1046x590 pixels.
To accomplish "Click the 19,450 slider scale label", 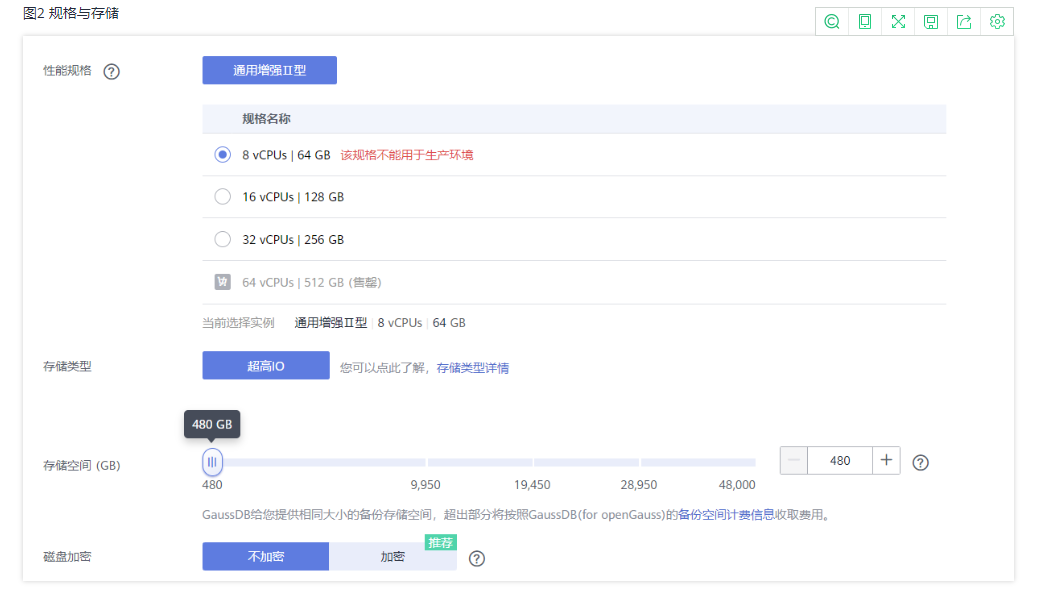I will point(532,485).
